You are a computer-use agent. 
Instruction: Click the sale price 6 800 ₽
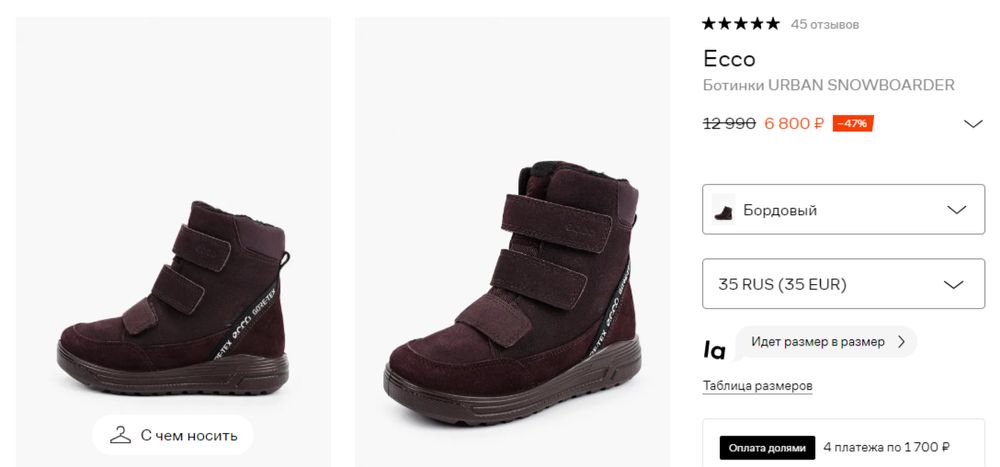click(794, 124)
